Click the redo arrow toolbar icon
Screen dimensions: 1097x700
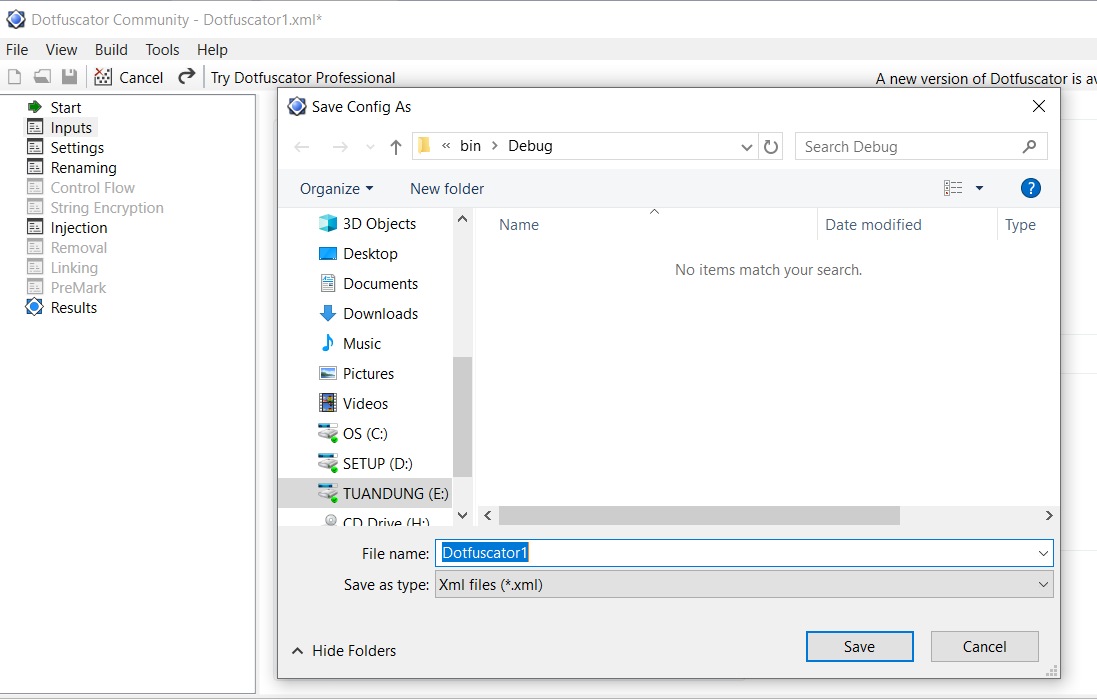pos(186,77)
